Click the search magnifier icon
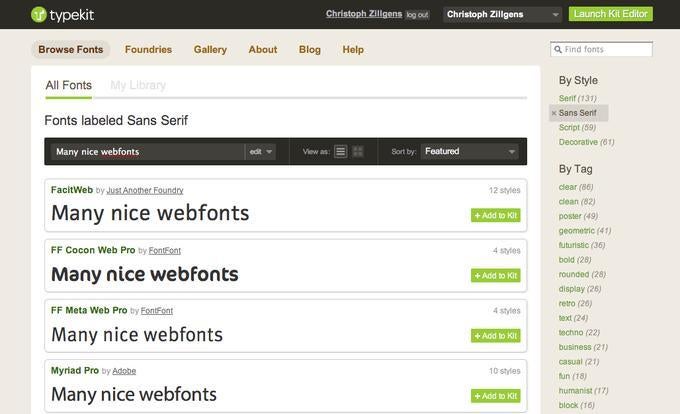The height and width of the screenshot is (414, 680). pos(558,49)
